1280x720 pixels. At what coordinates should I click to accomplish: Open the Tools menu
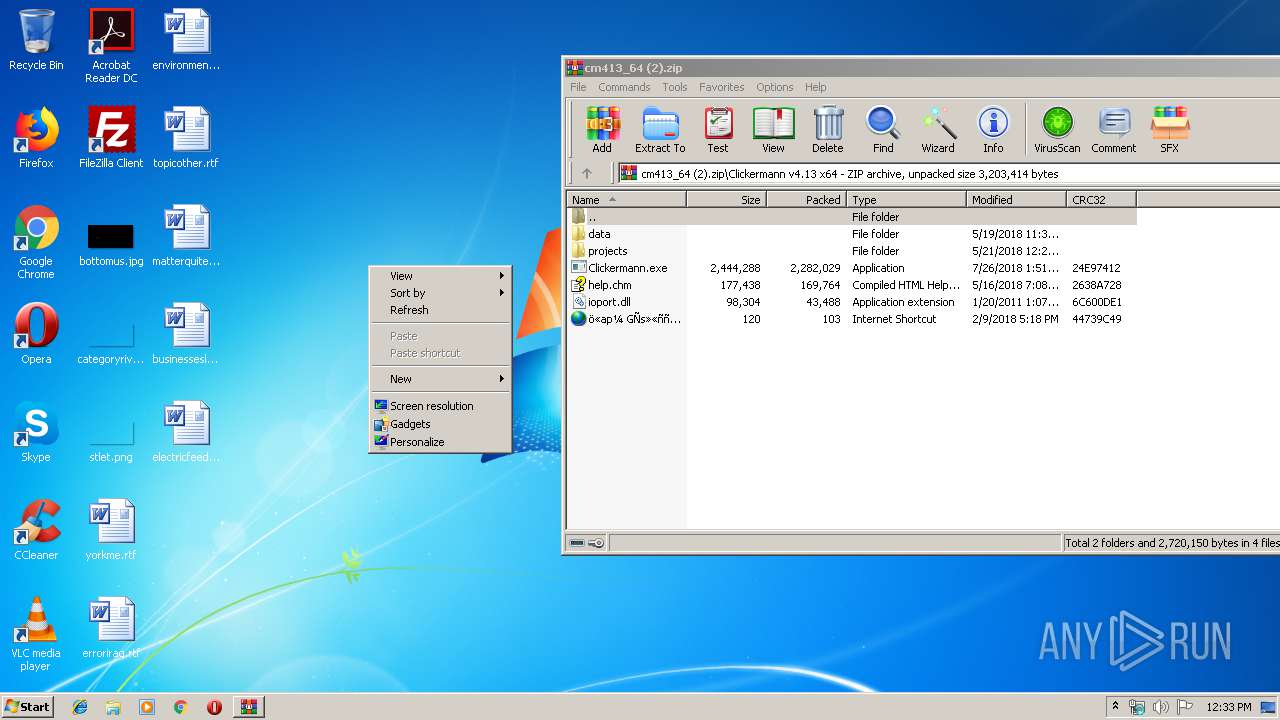tap(675, 87)
